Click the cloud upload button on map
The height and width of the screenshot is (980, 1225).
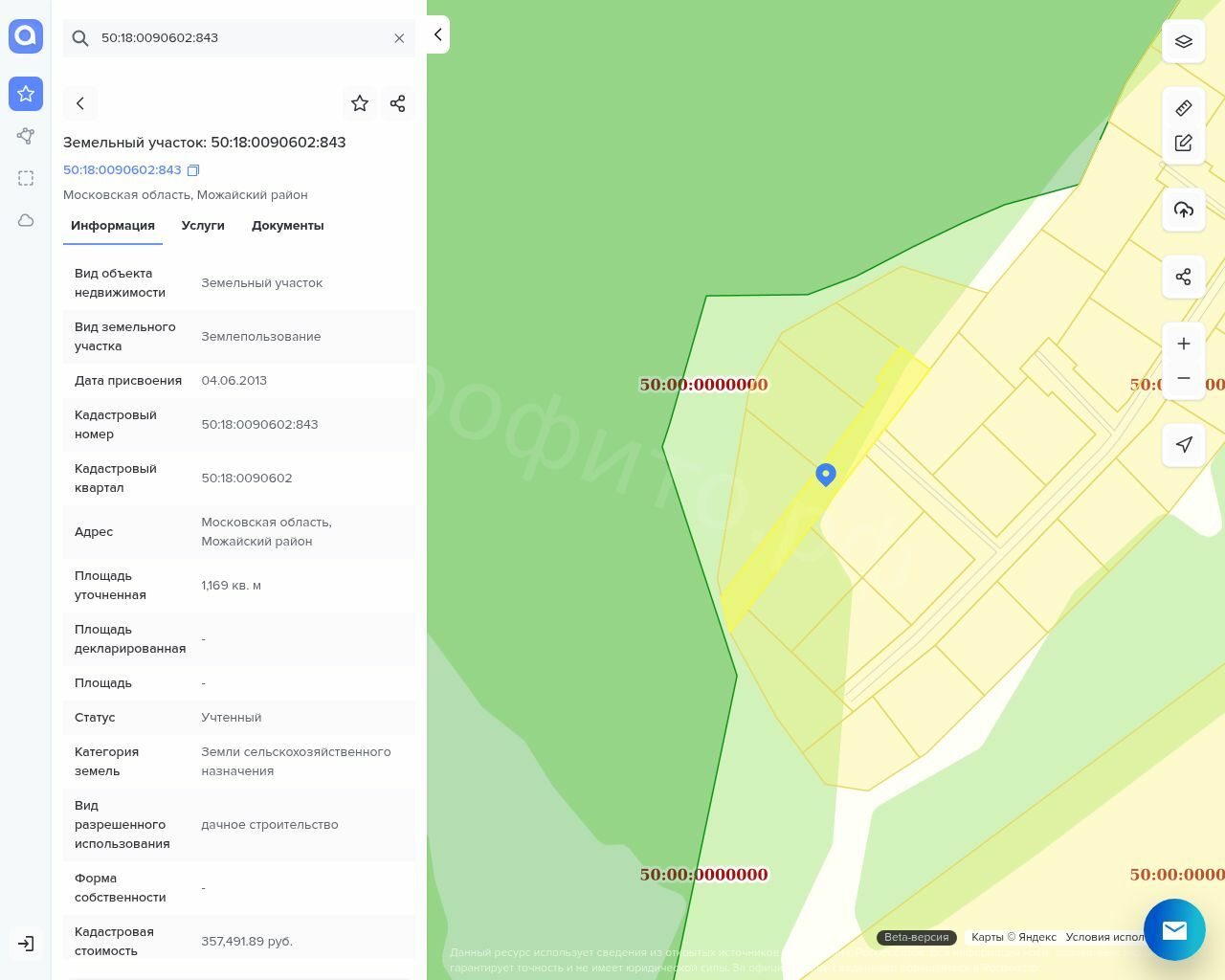[x=1183, y=210]
